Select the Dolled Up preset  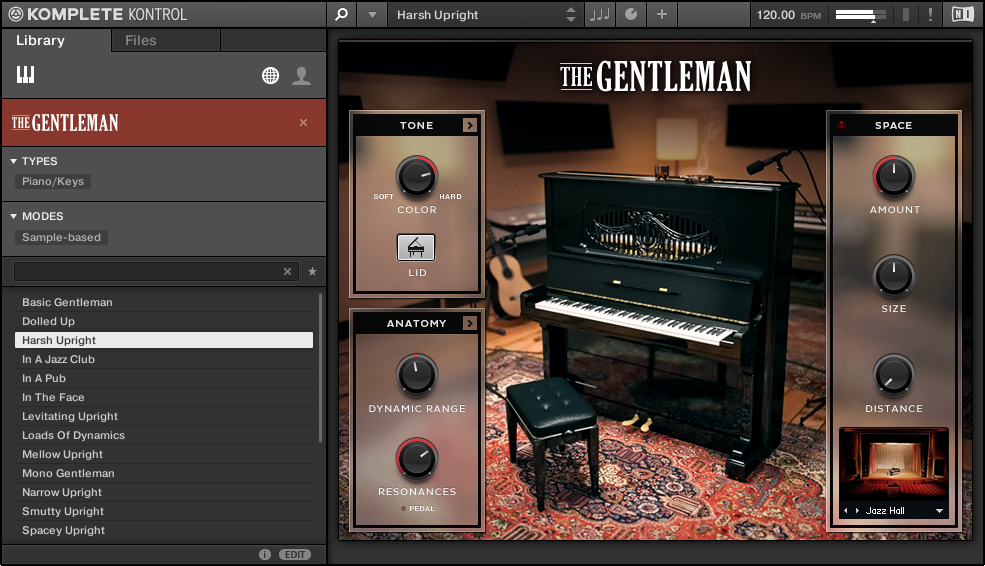pyautogui.click(x=163, y=321)
